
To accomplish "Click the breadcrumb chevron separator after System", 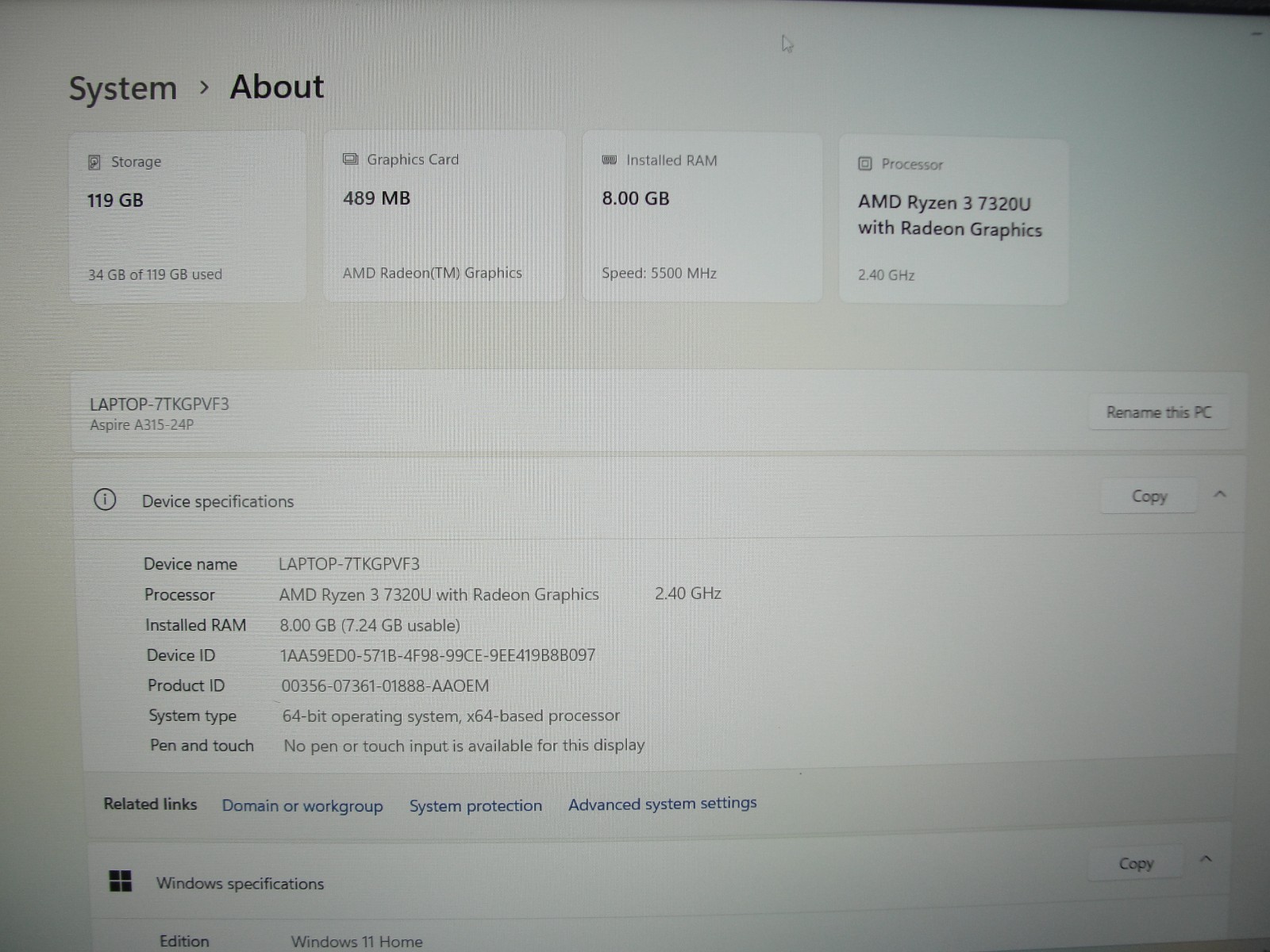I will (204, 87).
